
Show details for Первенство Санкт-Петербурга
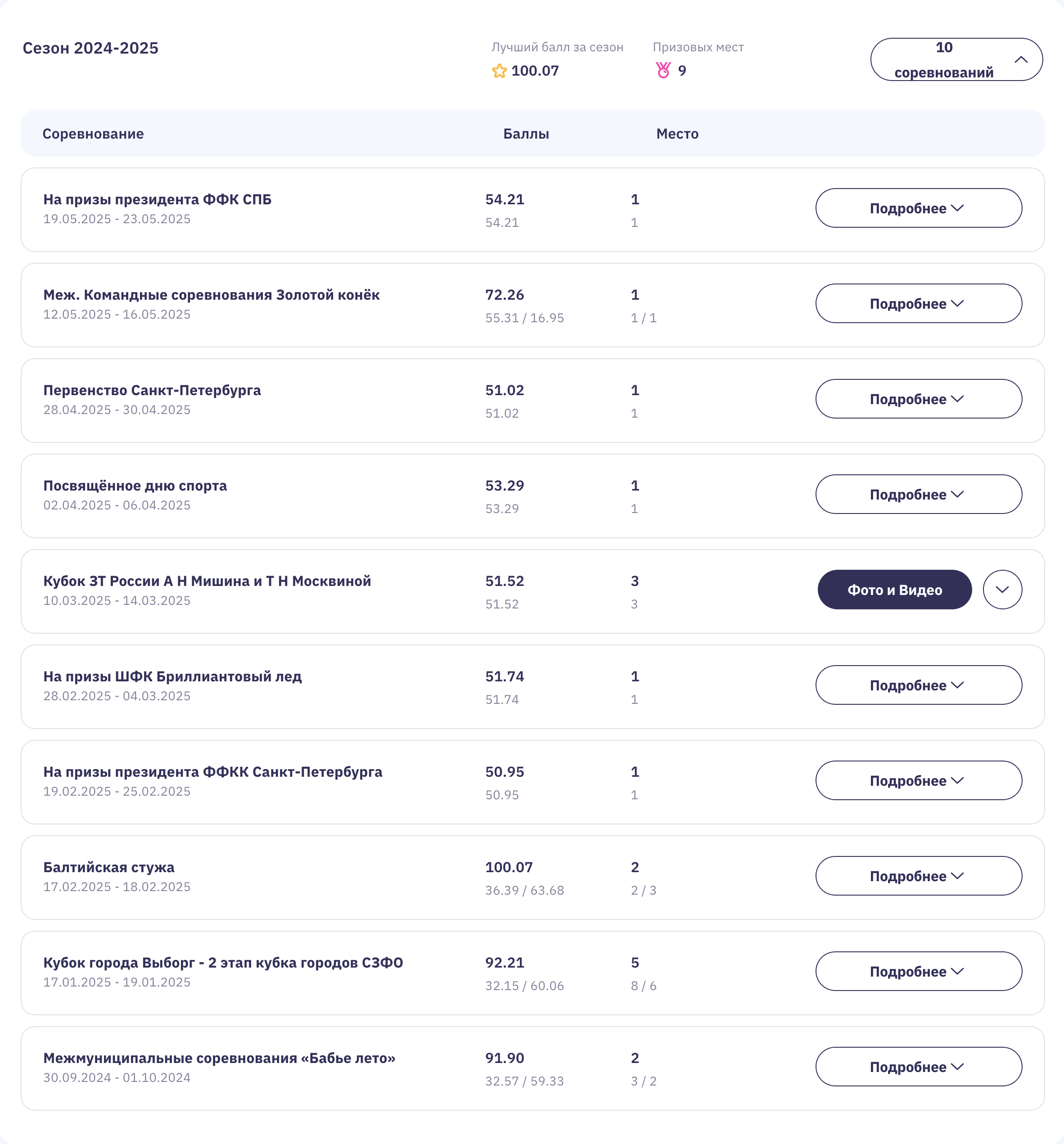919,399
